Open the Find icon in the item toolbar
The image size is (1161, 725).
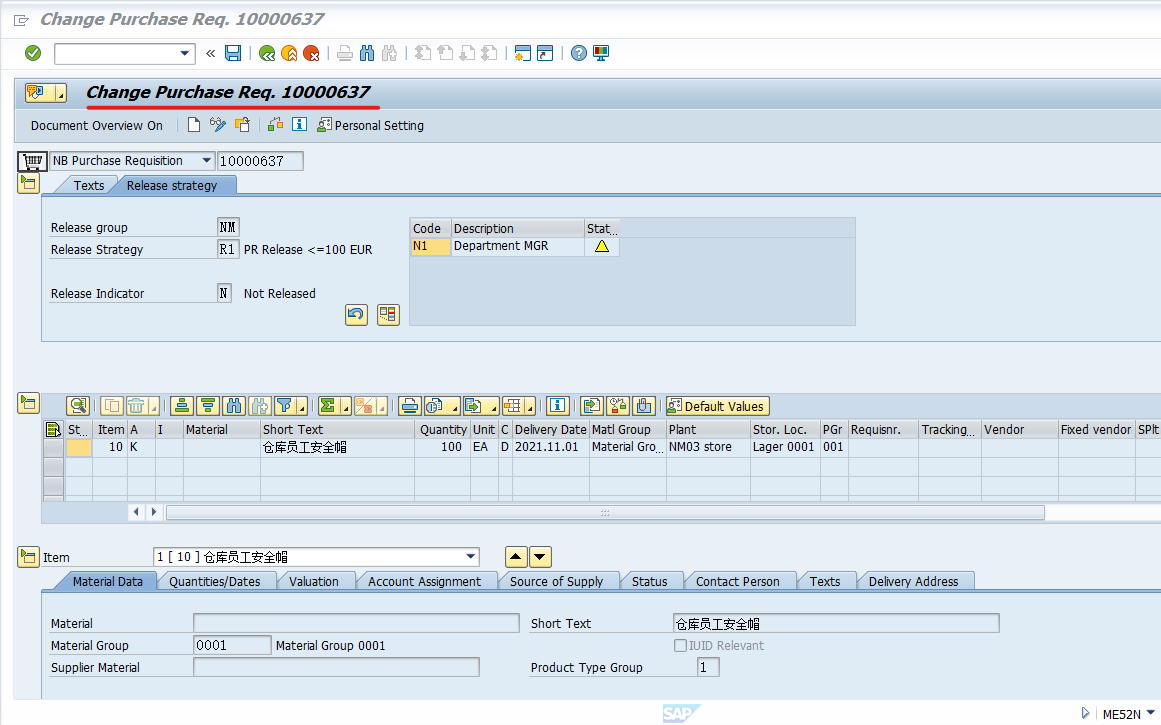click(x=235, y=406)
